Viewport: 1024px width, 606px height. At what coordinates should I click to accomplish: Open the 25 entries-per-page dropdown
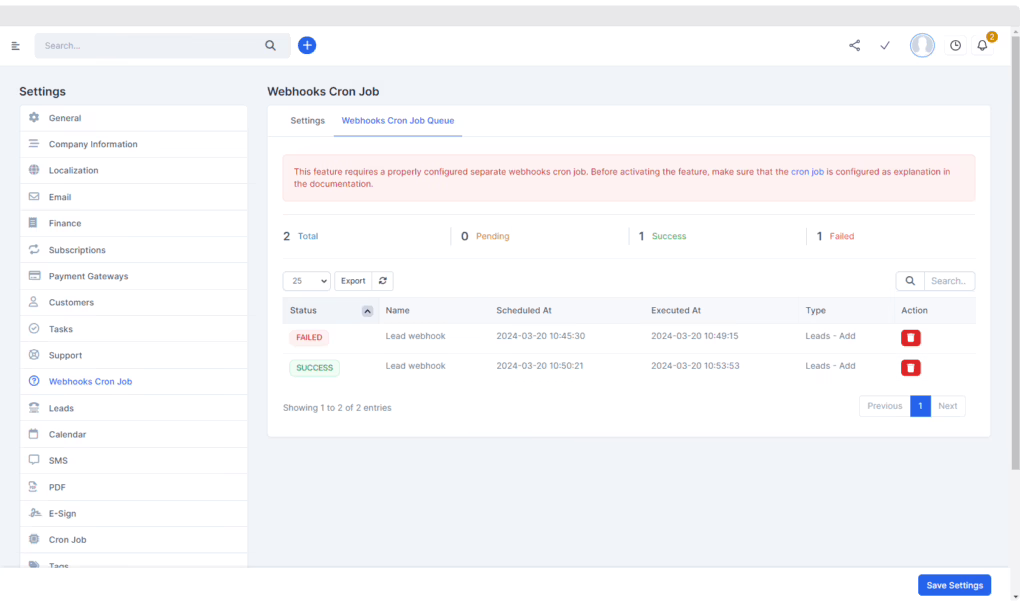[x=306, y=281]
